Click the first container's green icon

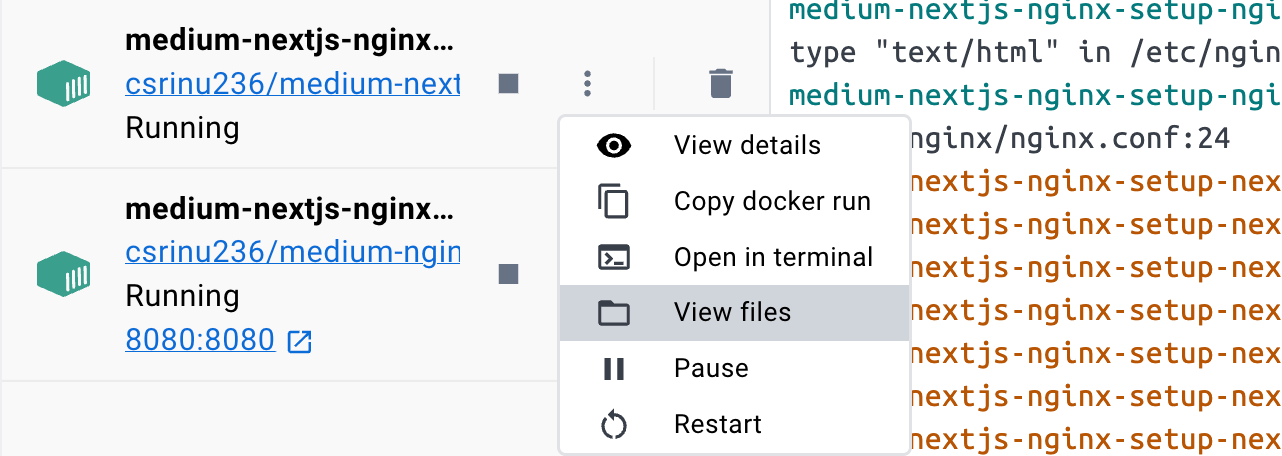(x=64, y=85)
